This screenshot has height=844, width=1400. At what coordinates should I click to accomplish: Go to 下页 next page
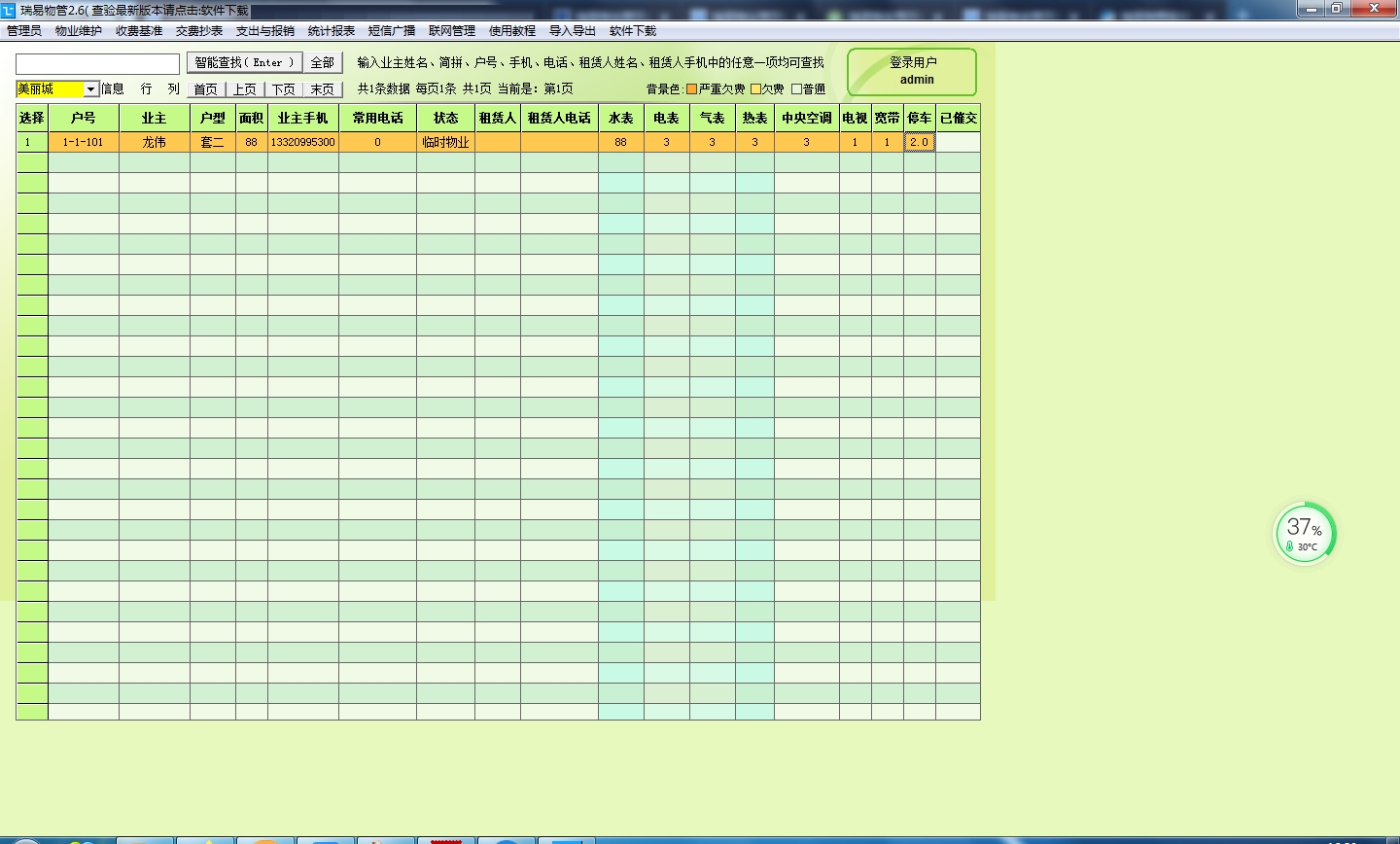pyautogui.click(x=284, y=89)
